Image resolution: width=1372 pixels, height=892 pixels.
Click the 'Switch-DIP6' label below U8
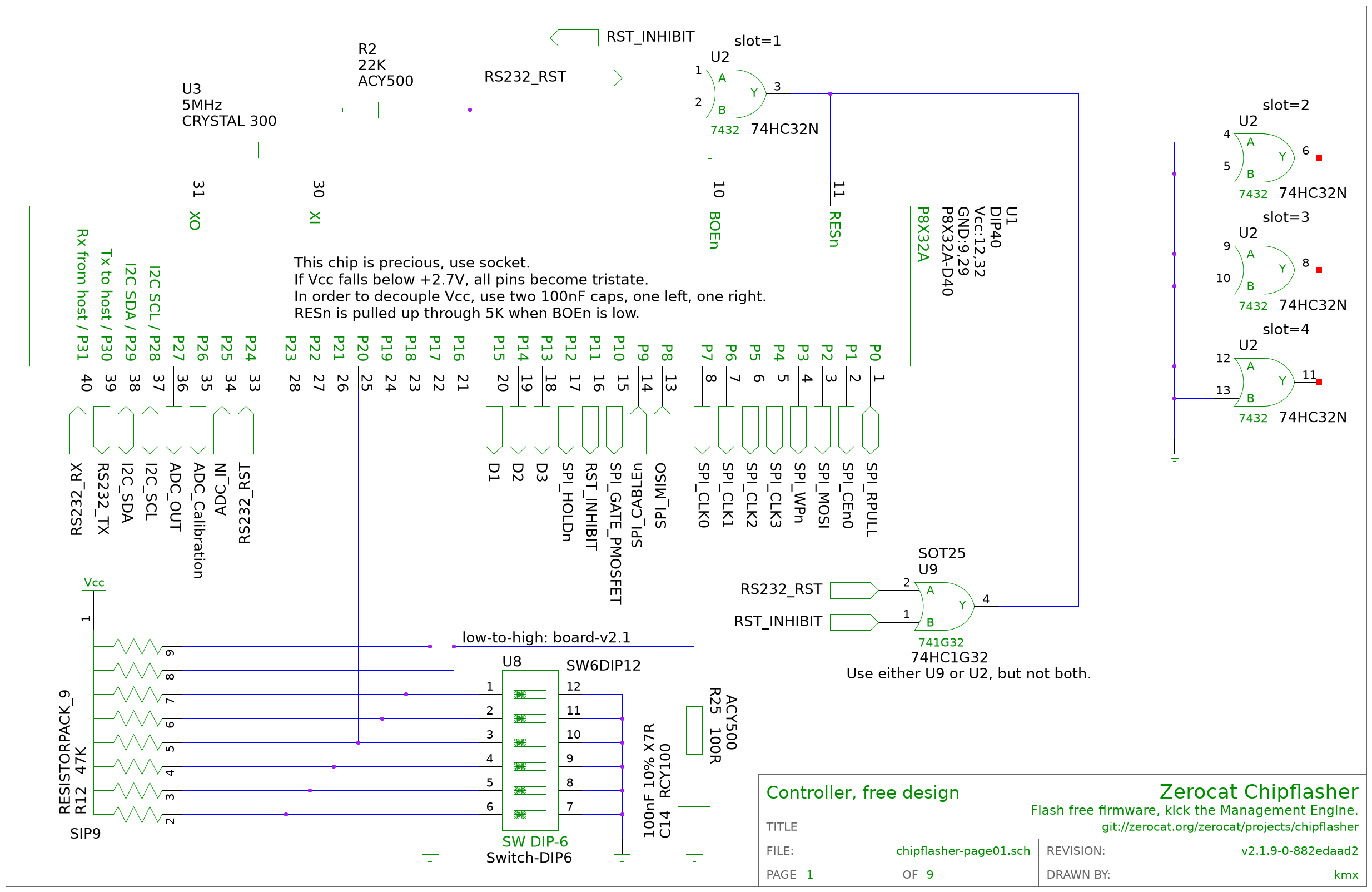(x=529, y=858)
